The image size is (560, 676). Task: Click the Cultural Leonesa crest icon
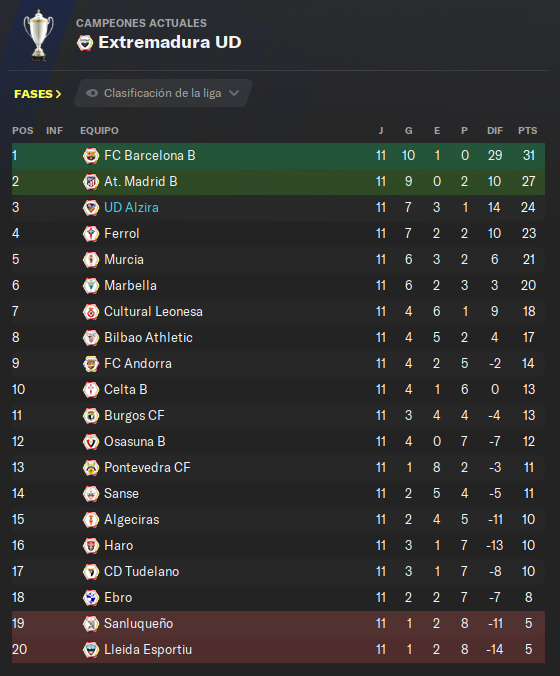pyautogui.click(x=91, y=312)
